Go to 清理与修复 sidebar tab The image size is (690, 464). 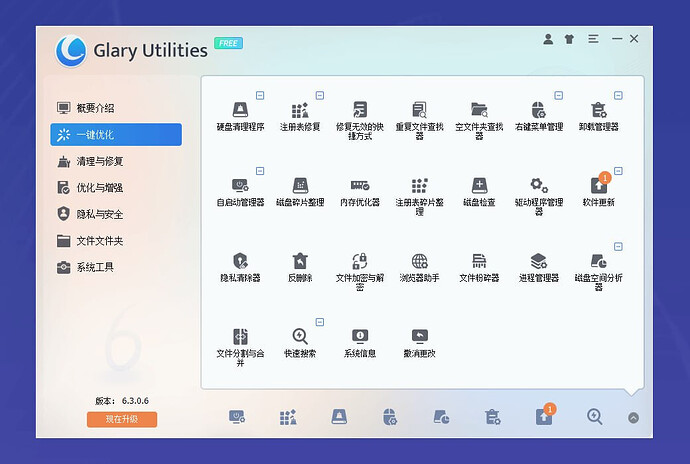(x=116, y=161)
